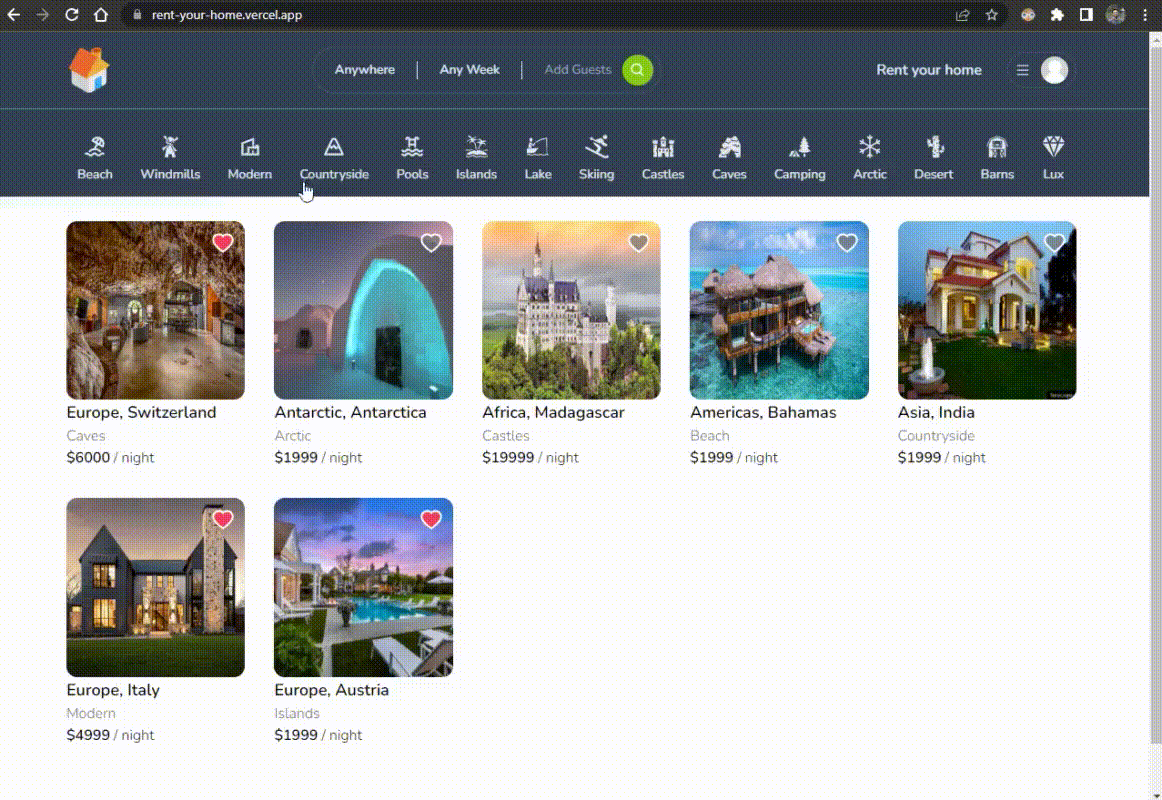Click the Americas, Bahamas listing title
The image size is (1162, 800).
point(763,413)
